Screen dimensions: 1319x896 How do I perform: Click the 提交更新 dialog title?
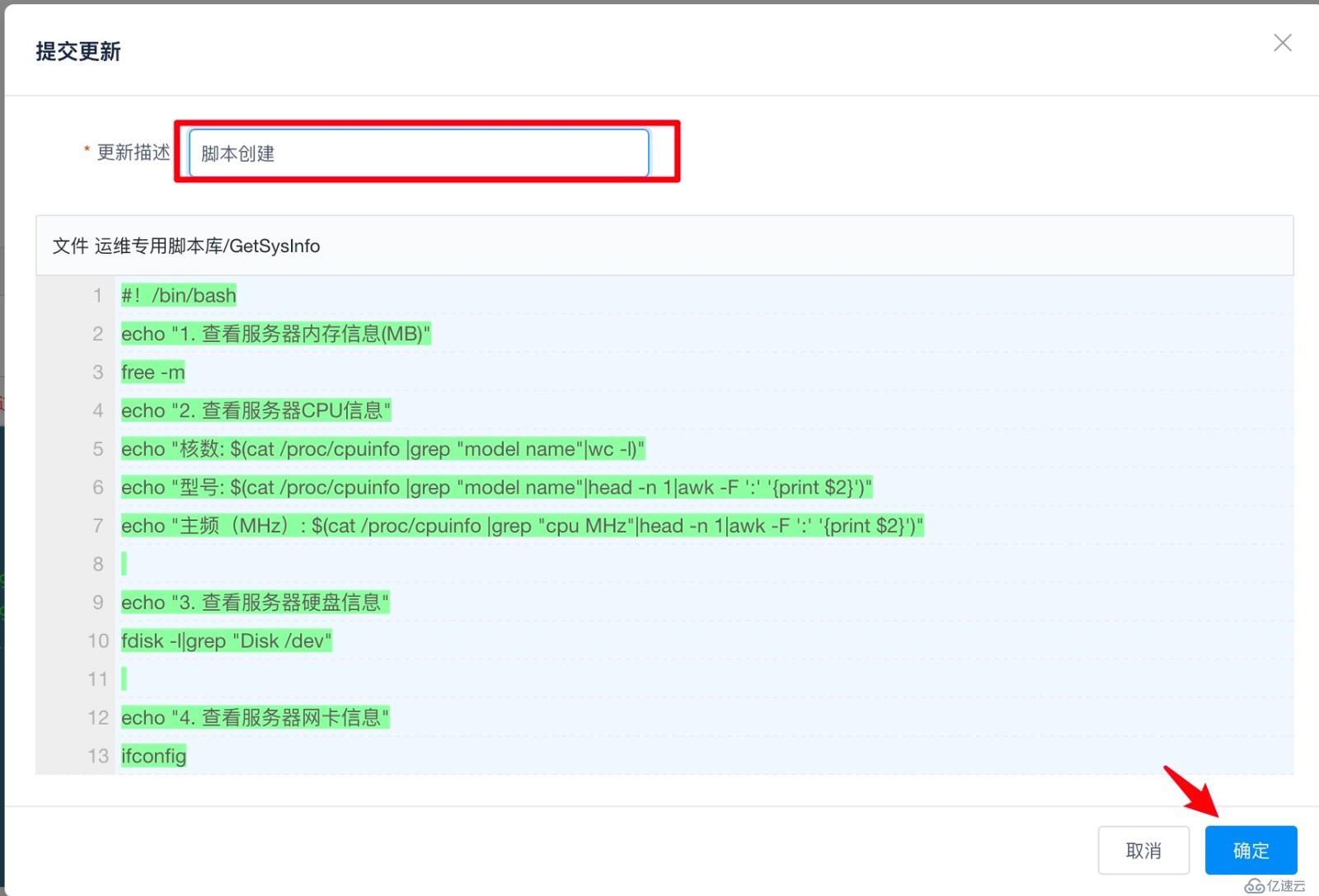78,51
